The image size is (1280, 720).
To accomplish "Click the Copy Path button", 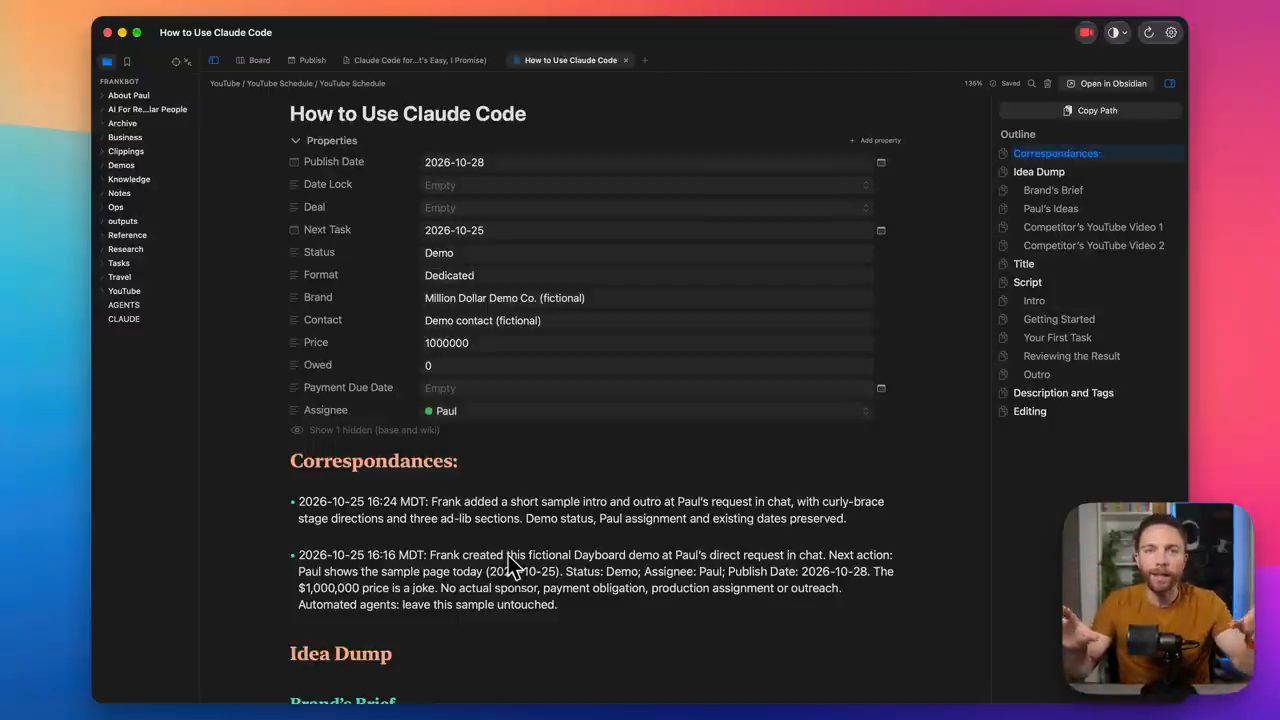I will (1090, 111).
